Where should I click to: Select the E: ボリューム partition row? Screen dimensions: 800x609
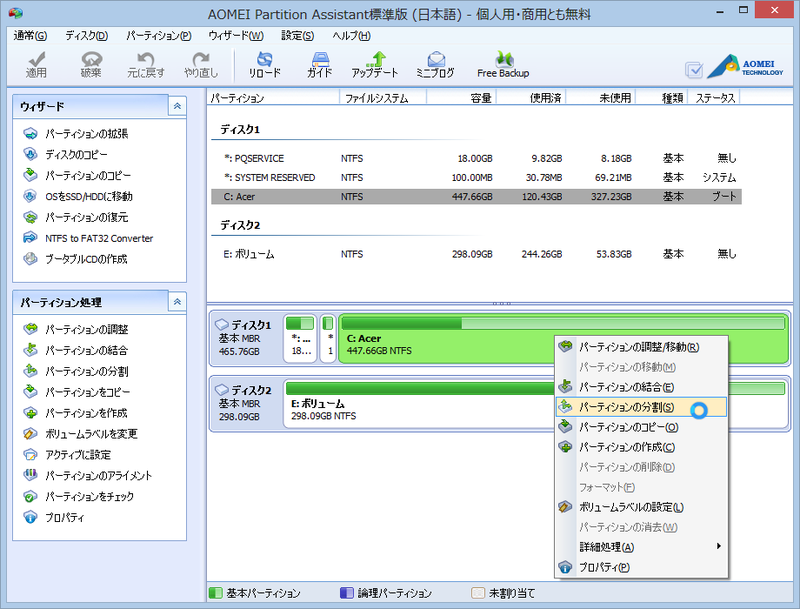pyautogui.click(x=477, y=254)
